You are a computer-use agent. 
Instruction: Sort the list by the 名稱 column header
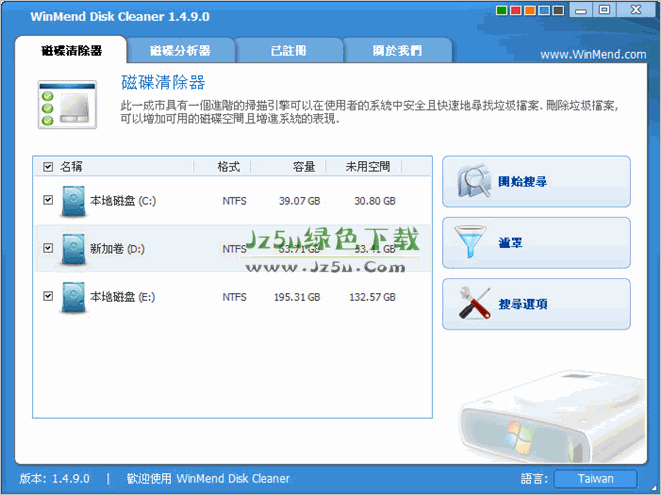click(71, 167)
